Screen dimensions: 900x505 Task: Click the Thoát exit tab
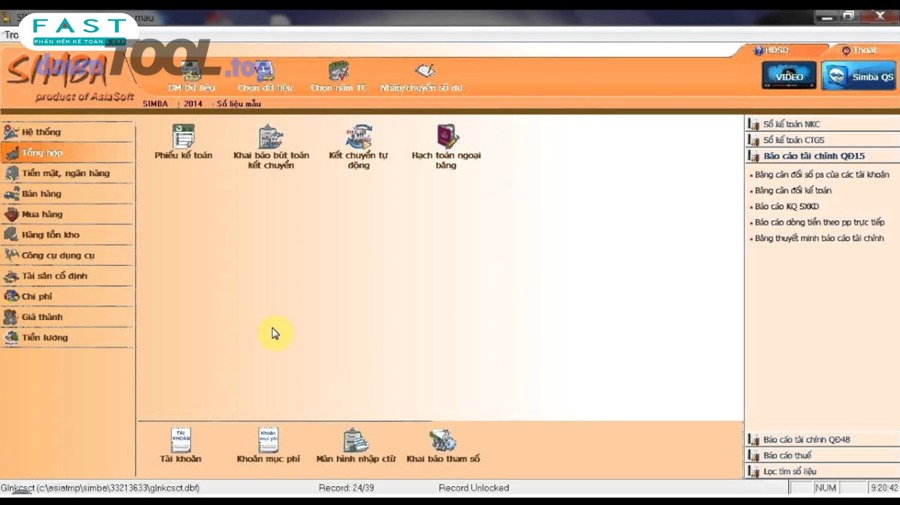859,50
